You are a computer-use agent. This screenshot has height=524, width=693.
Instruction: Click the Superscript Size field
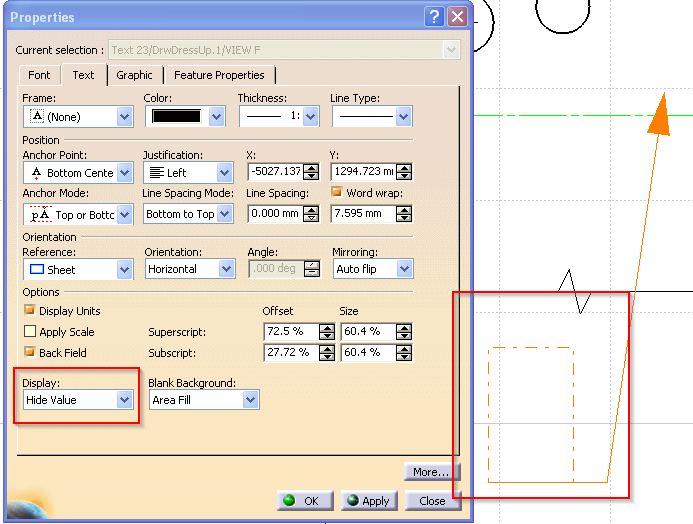point(369,331)
